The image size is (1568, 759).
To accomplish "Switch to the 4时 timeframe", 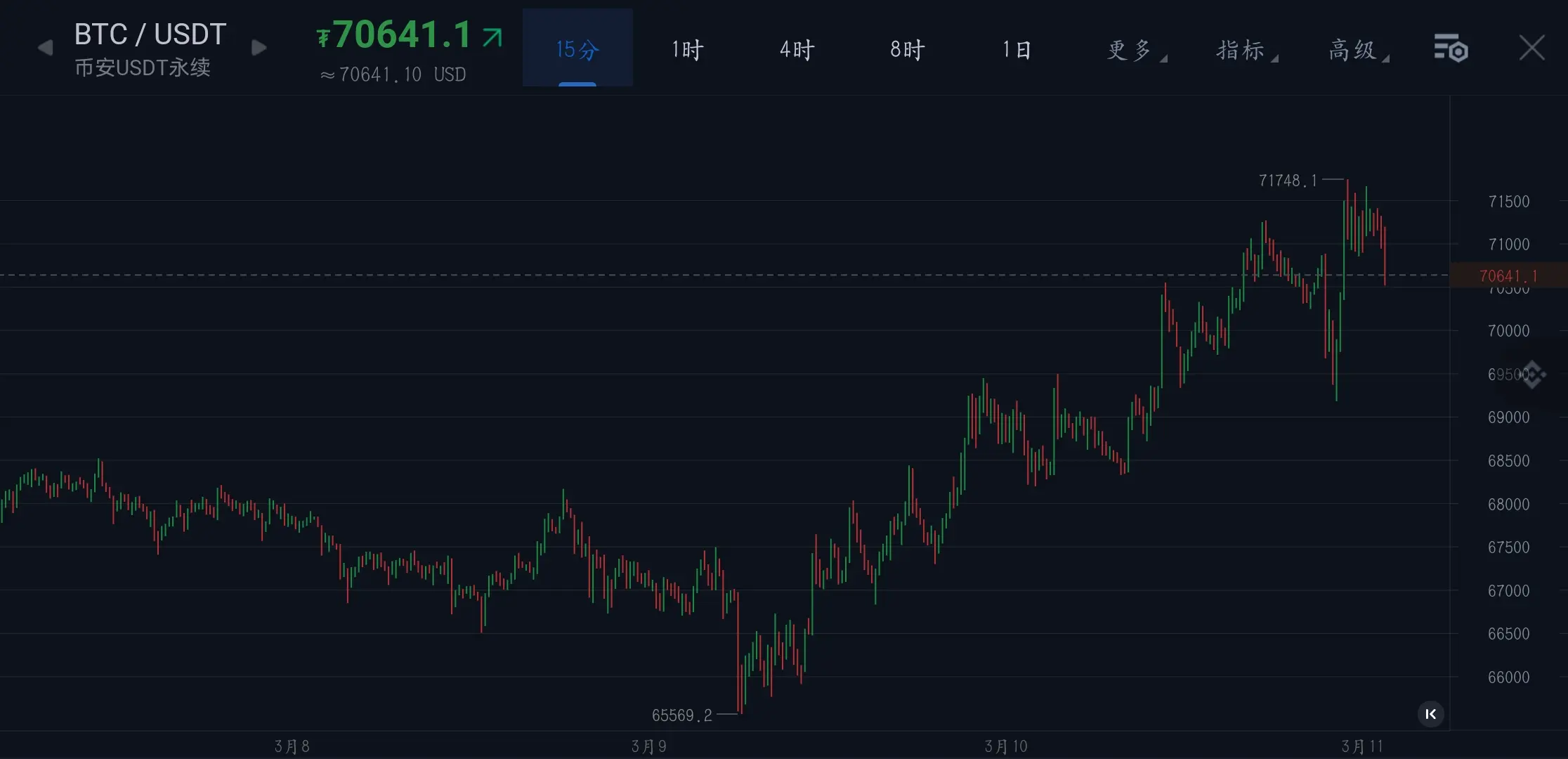I will pyautogui.click(x=797, y=49).
